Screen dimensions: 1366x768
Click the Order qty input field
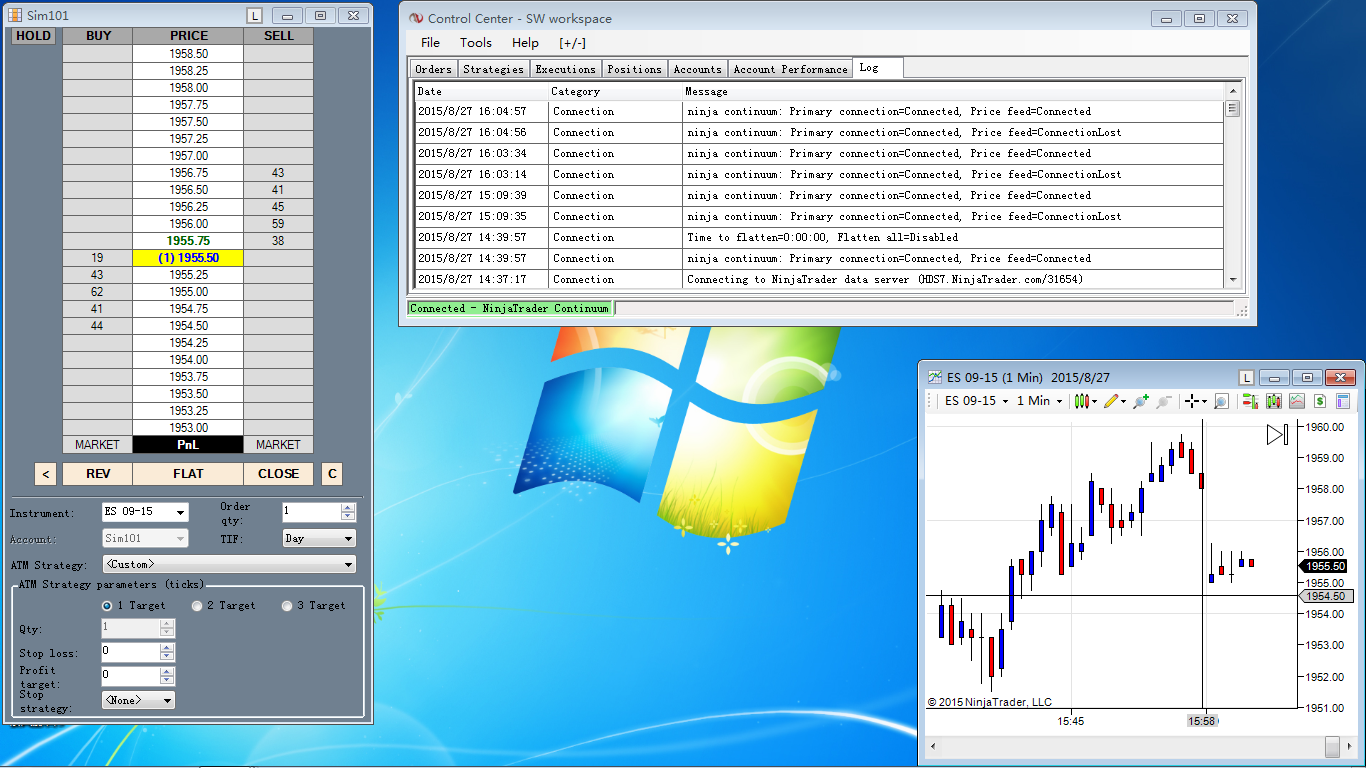click(312, 512)
